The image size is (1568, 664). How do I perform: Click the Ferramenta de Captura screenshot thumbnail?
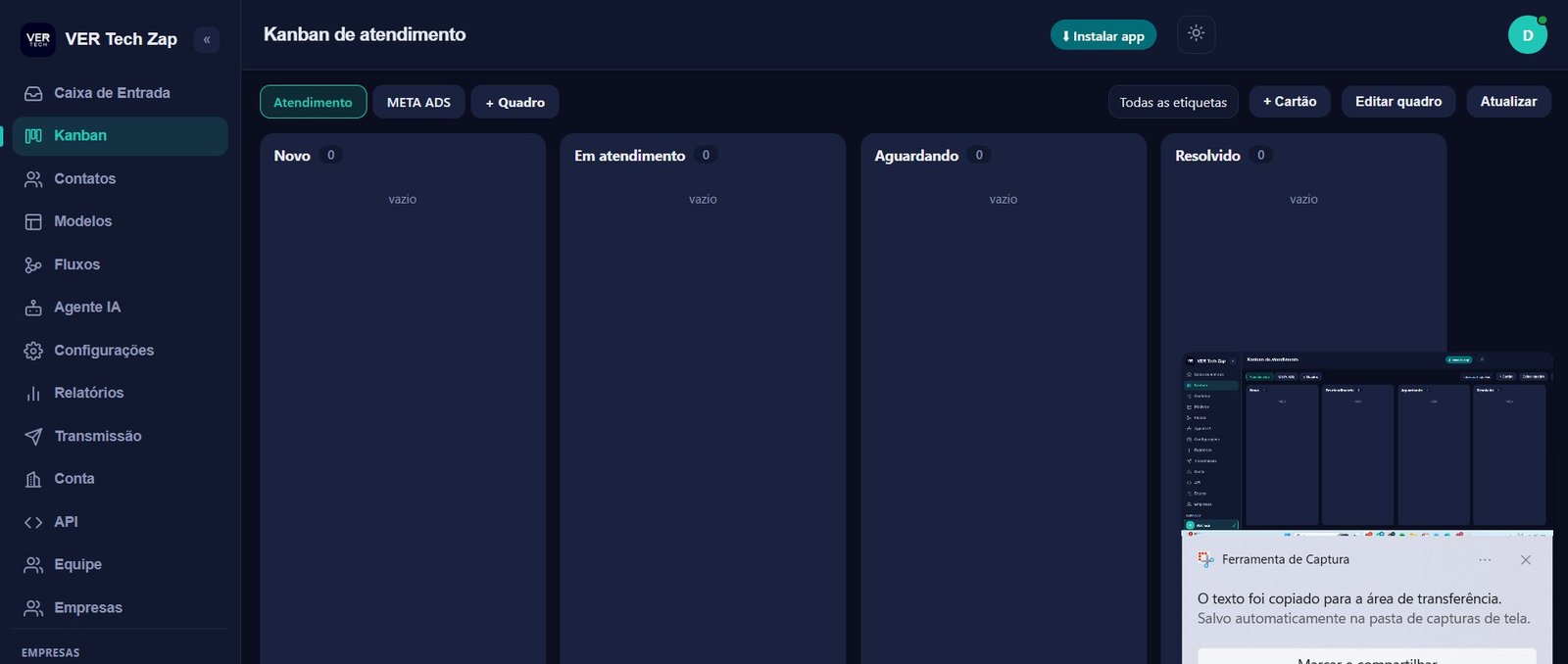[1367, 444]
